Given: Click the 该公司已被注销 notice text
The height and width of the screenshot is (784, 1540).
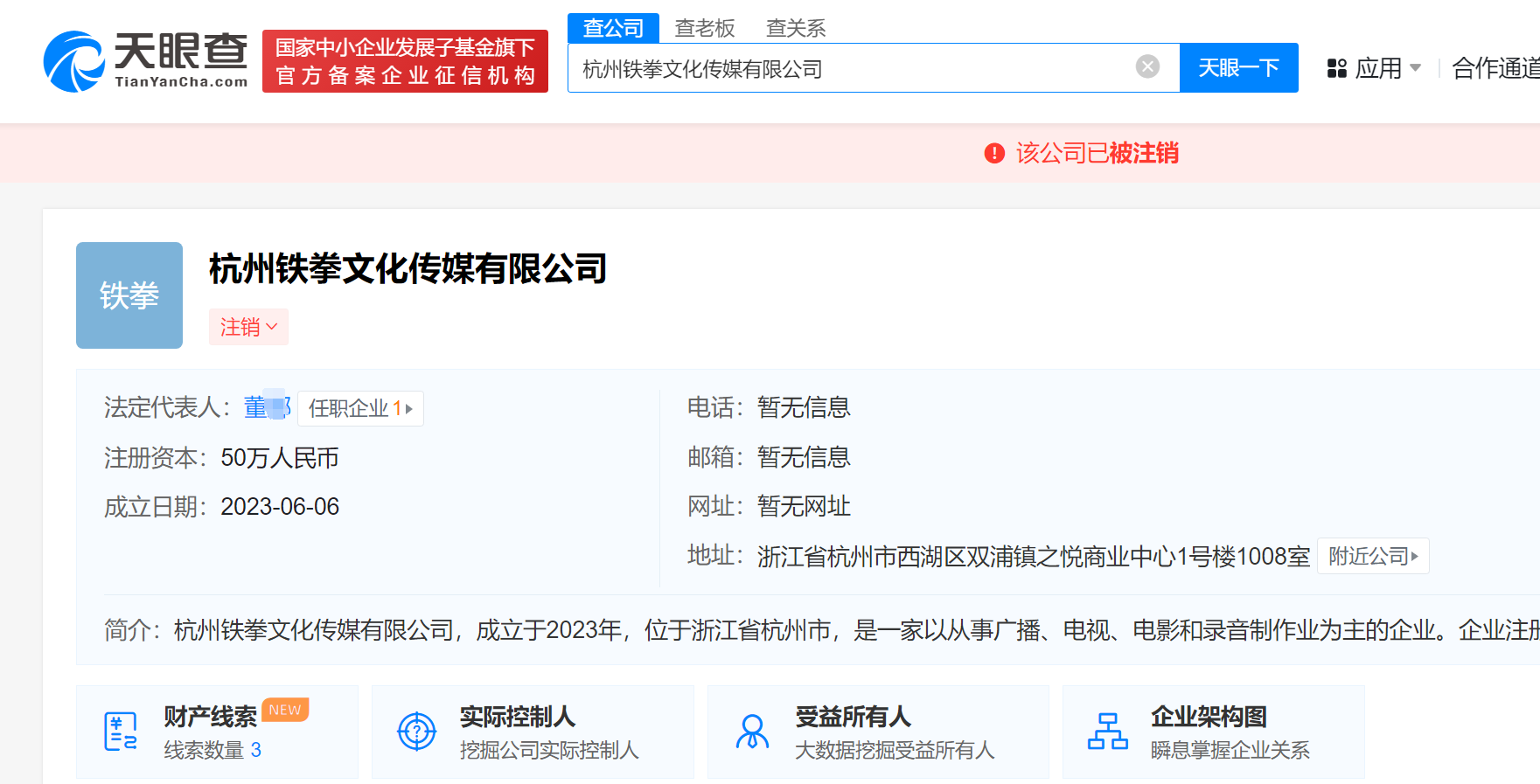Looking at the screenshot, I should (x=1097, y=154).
